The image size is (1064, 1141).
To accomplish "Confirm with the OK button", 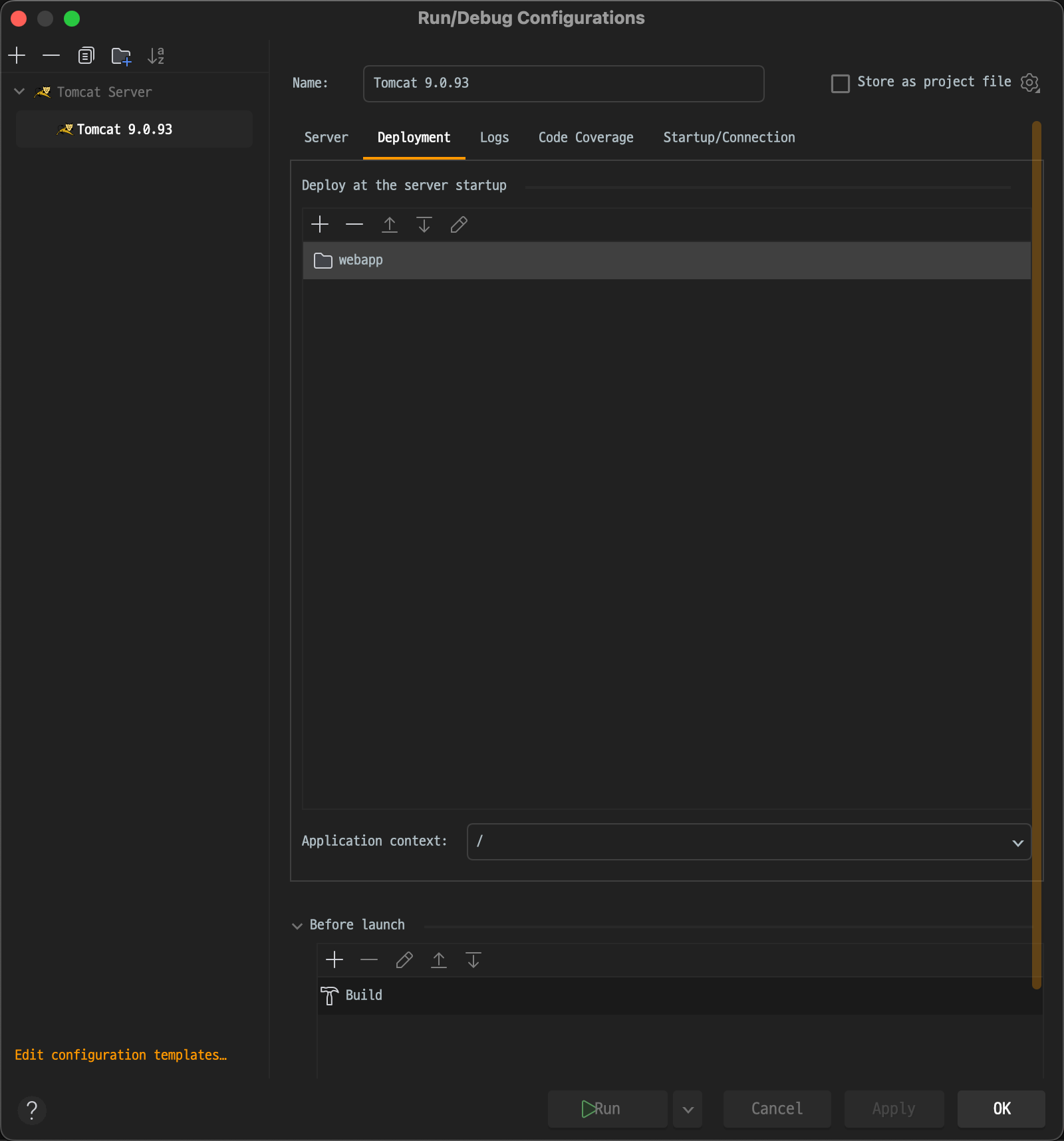I will click(x=1001, y=1109).
